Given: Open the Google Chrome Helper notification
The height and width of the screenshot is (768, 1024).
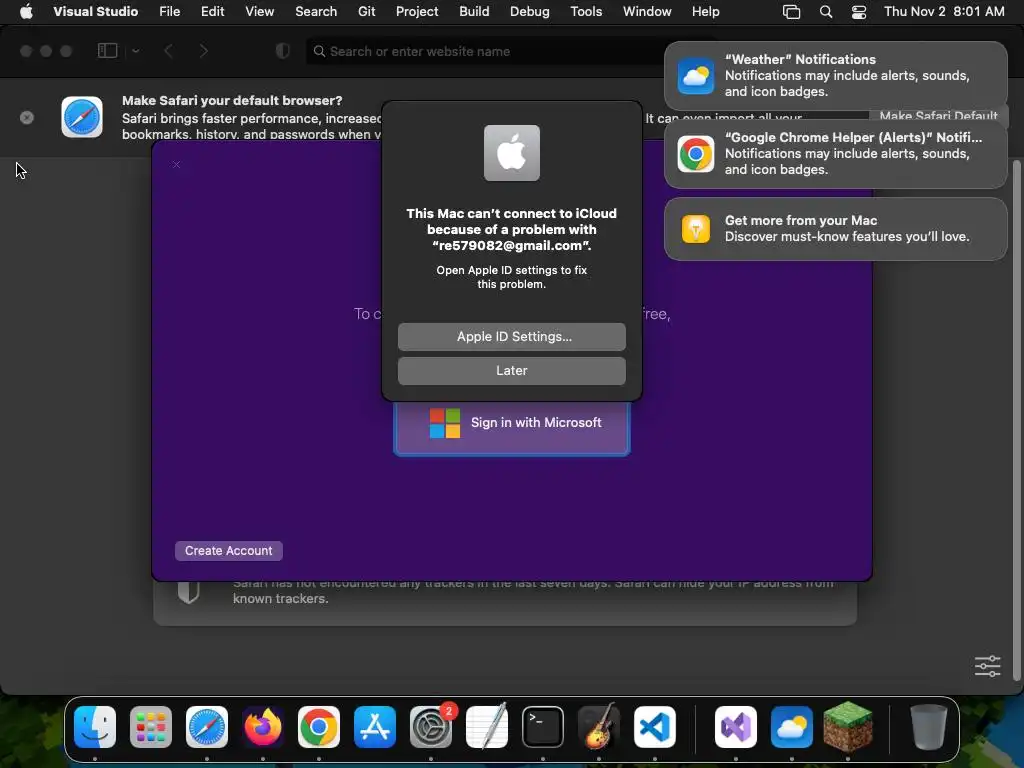Looking at the screenshot, I should (835, 153).
